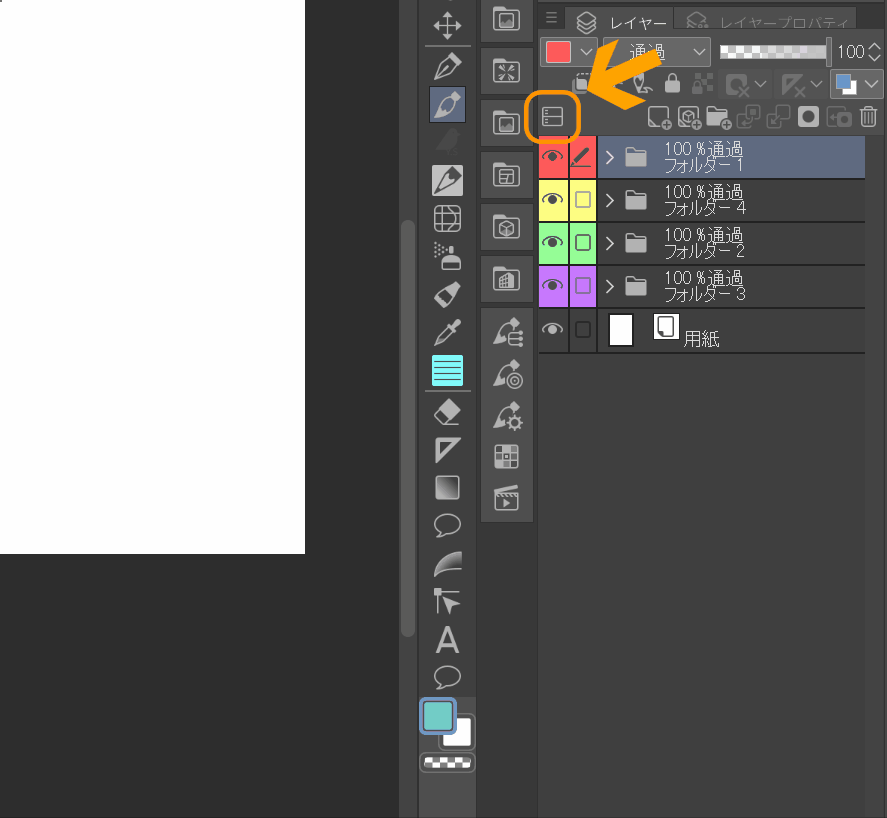This screenshot has width=887, height=818.
Task: Hide フォルダー4 using yellow eye icon
Action: (553, 200)
